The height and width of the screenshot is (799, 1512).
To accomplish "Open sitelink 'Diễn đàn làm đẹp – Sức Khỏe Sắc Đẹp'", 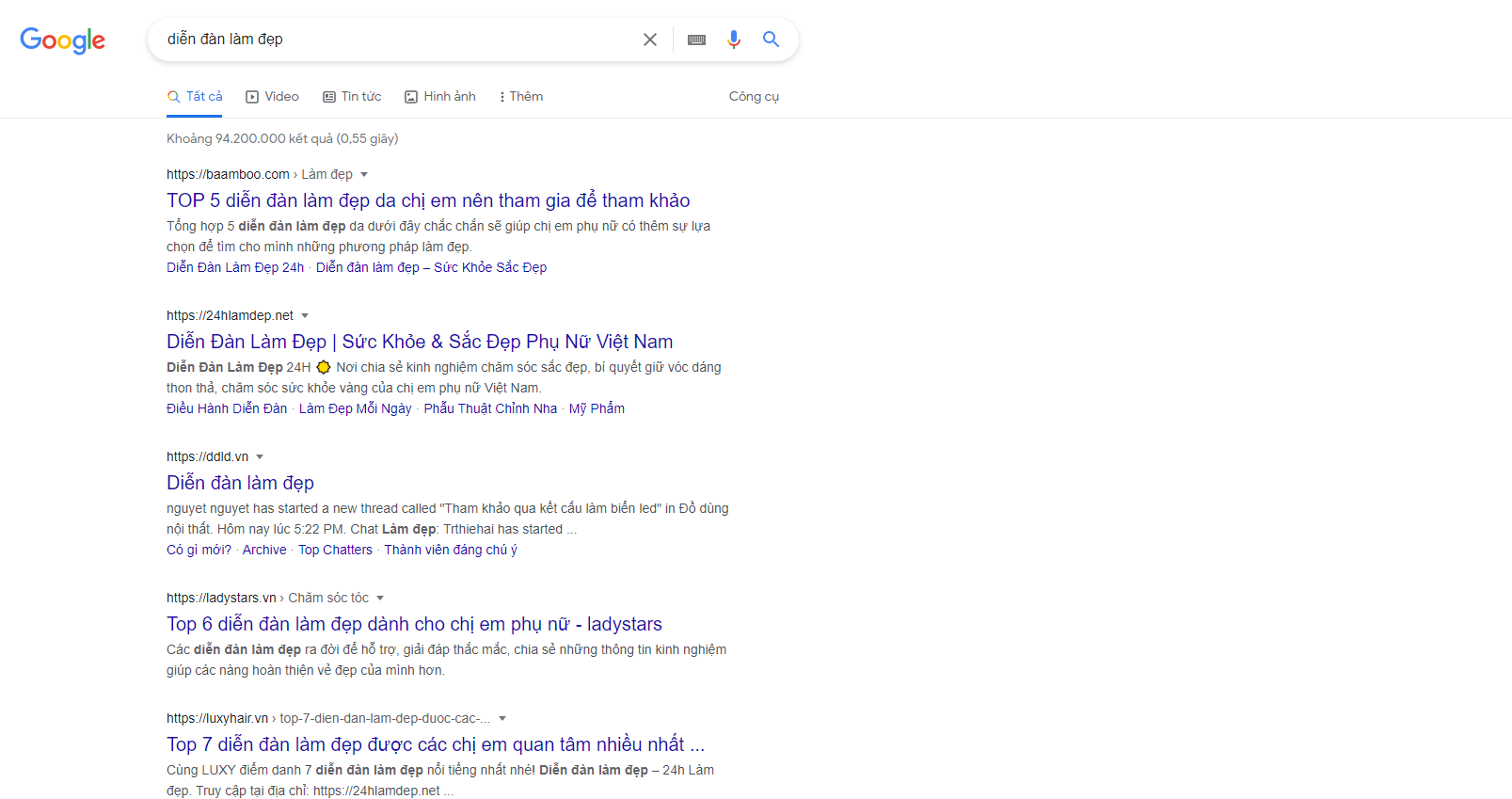I will pos(431,267).
